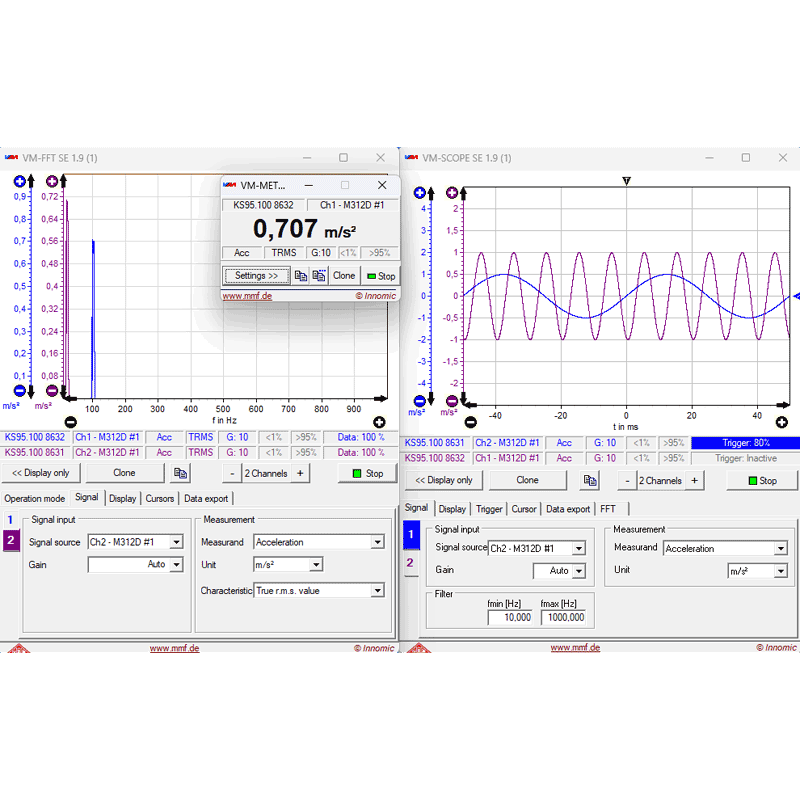800x800 pixels.
Task: Click copy icon beside Clone in scope window
Action: 589,481
